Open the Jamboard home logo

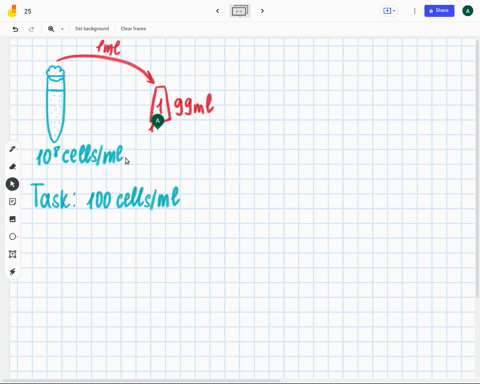[x=12, y=11]
